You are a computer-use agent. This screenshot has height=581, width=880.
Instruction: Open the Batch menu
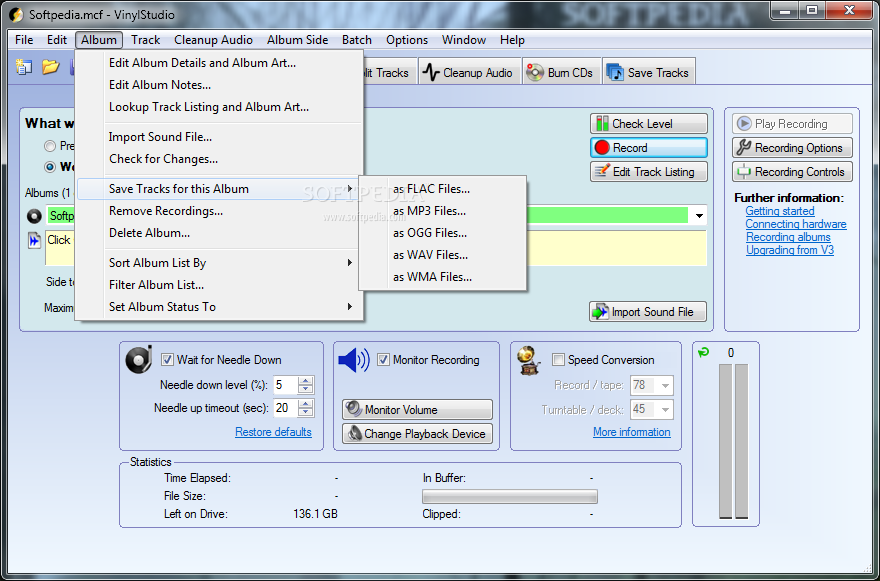(x=357, y=40)
